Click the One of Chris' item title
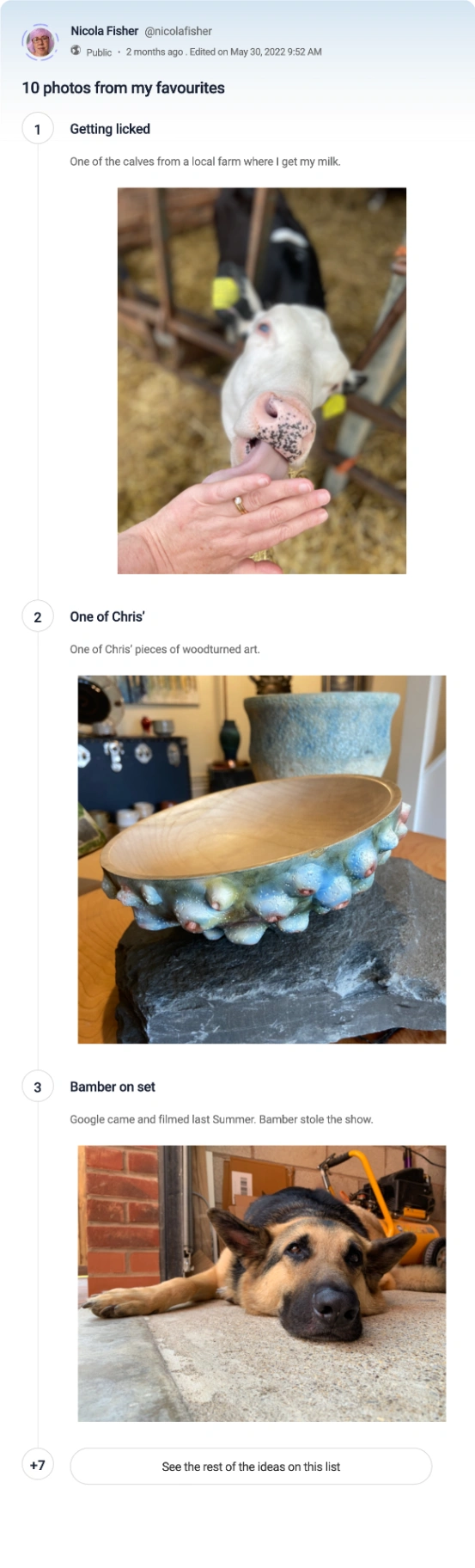 107,616
